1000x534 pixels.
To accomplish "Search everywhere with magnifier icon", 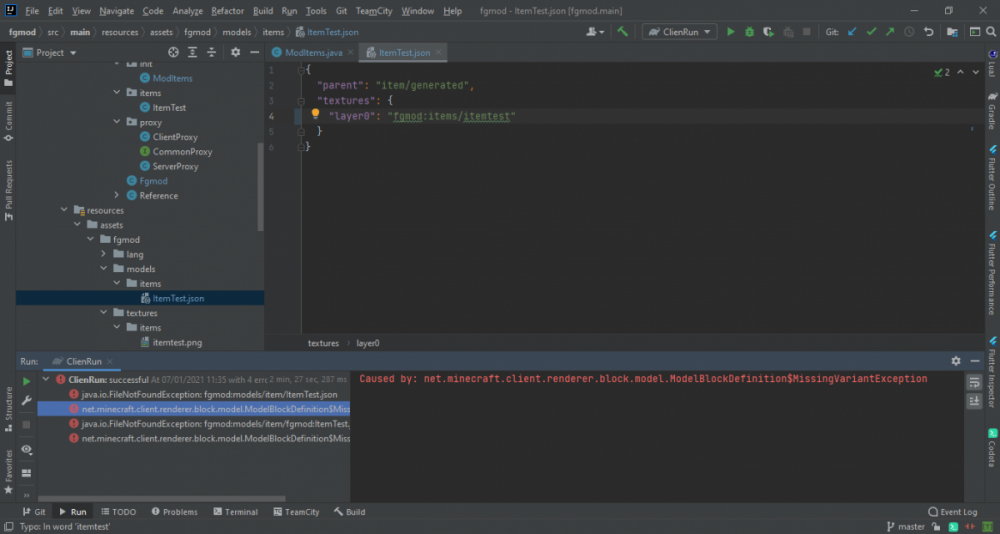I will tap(992, 31).
